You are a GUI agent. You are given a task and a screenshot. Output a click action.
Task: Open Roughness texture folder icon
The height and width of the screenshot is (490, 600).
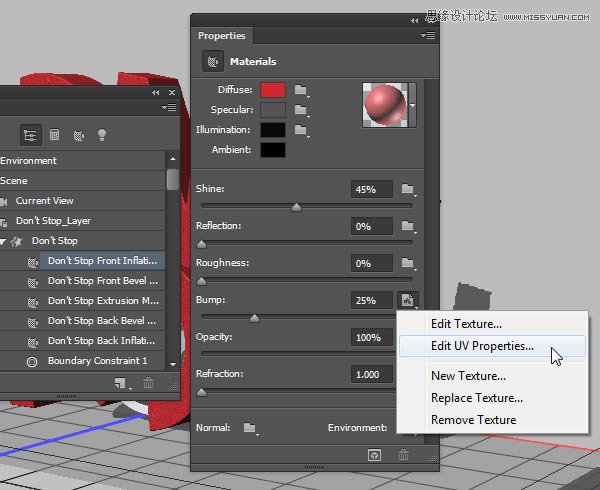pyautogui.click(x=408, y=263)
